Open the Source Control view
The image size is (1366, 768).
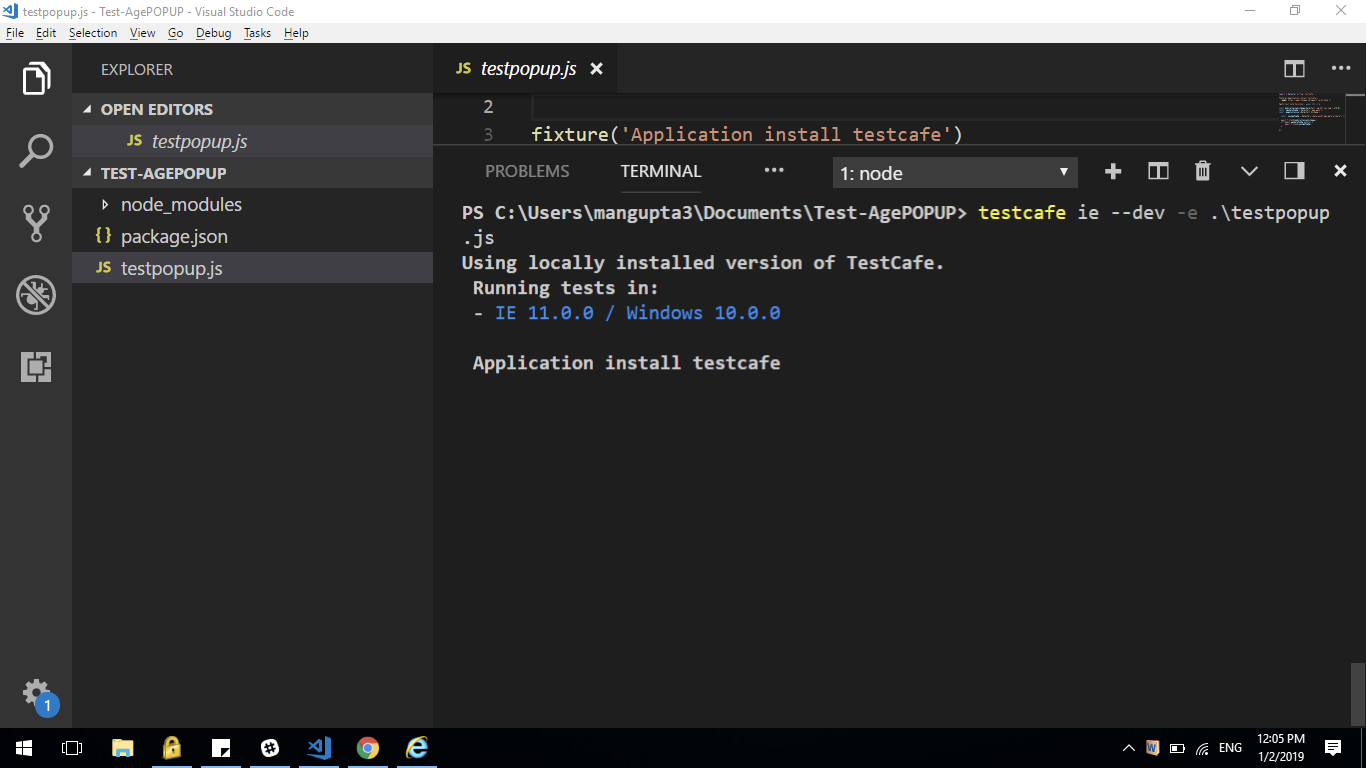point(36,222)
